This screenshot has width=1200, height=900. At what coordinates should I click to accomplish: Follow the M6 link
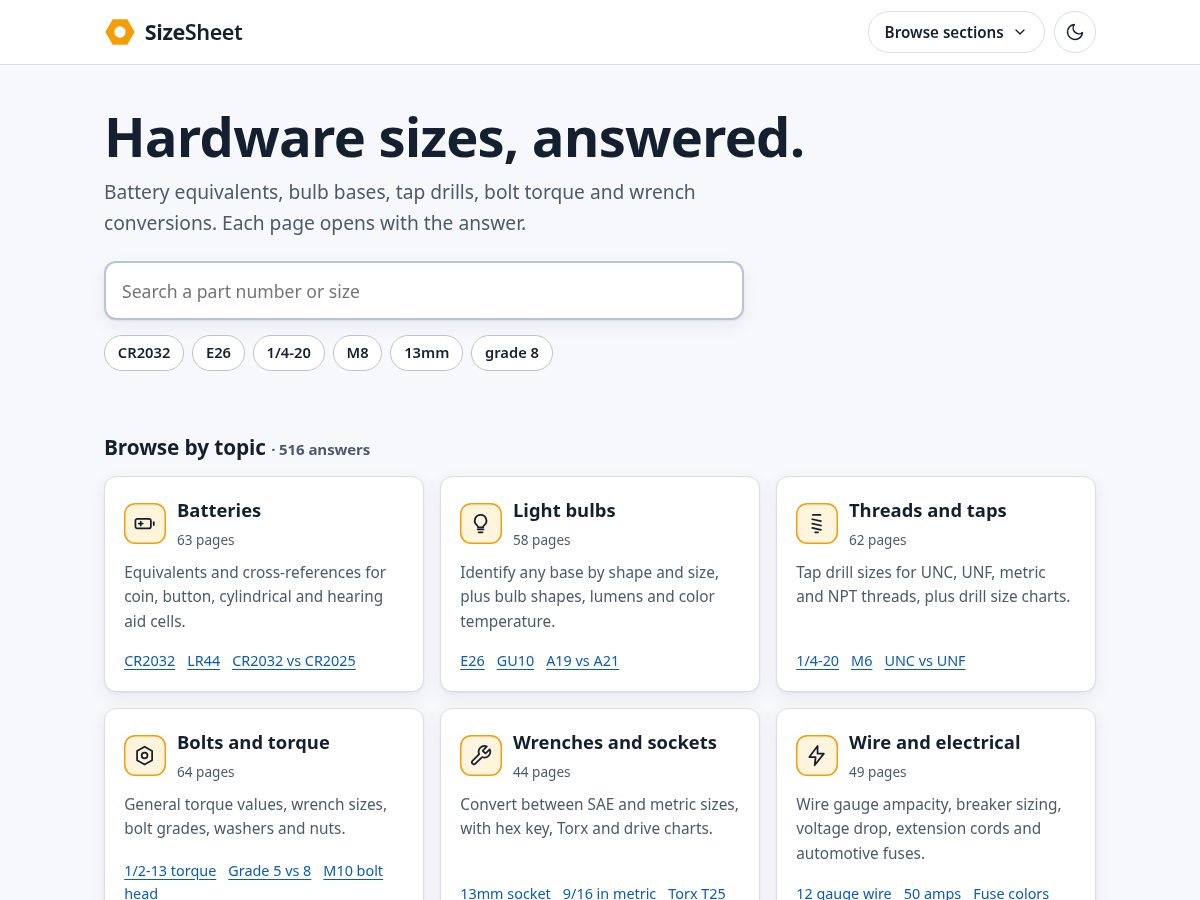pos(862,661)
